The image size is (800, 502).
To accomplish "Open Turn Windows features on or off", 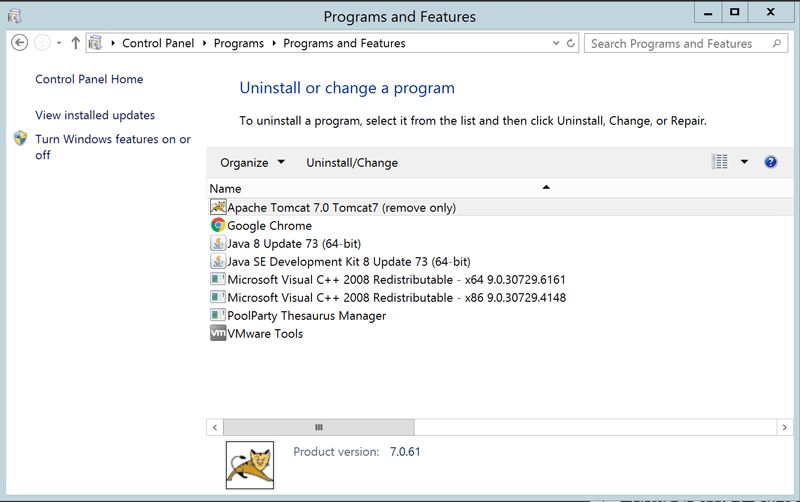I will pyautogui.click(x=113, y=147).
